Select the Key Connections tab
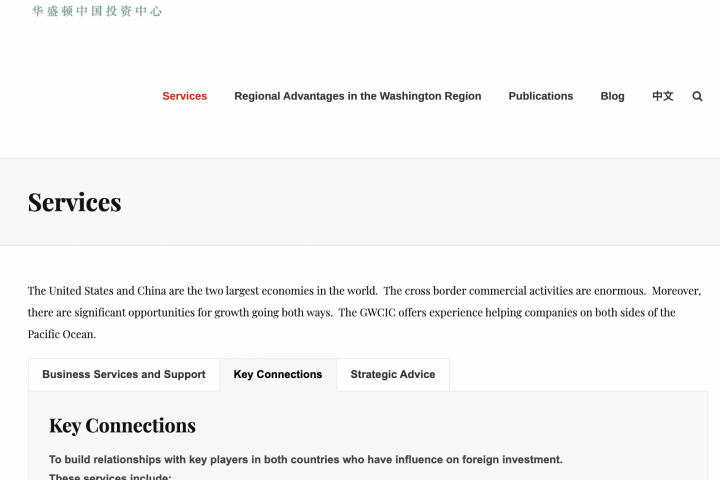The image size is (720, 480). (x=278, y=374)
